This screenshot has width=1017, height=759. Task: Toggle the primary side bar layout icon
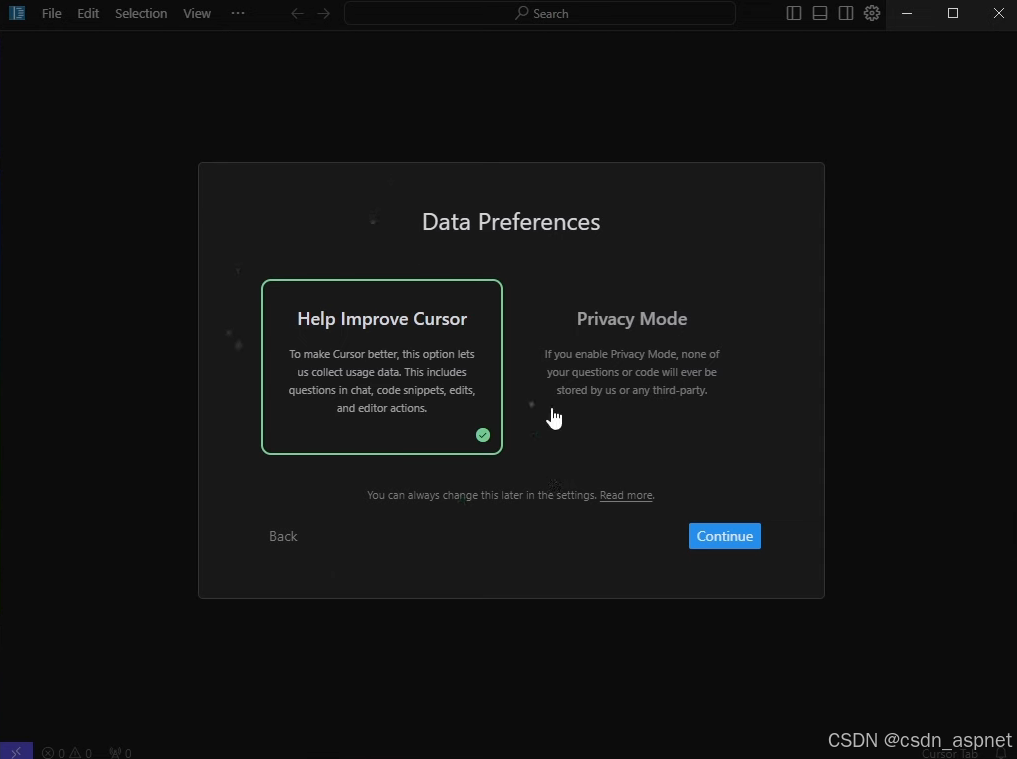pos(794,13)
